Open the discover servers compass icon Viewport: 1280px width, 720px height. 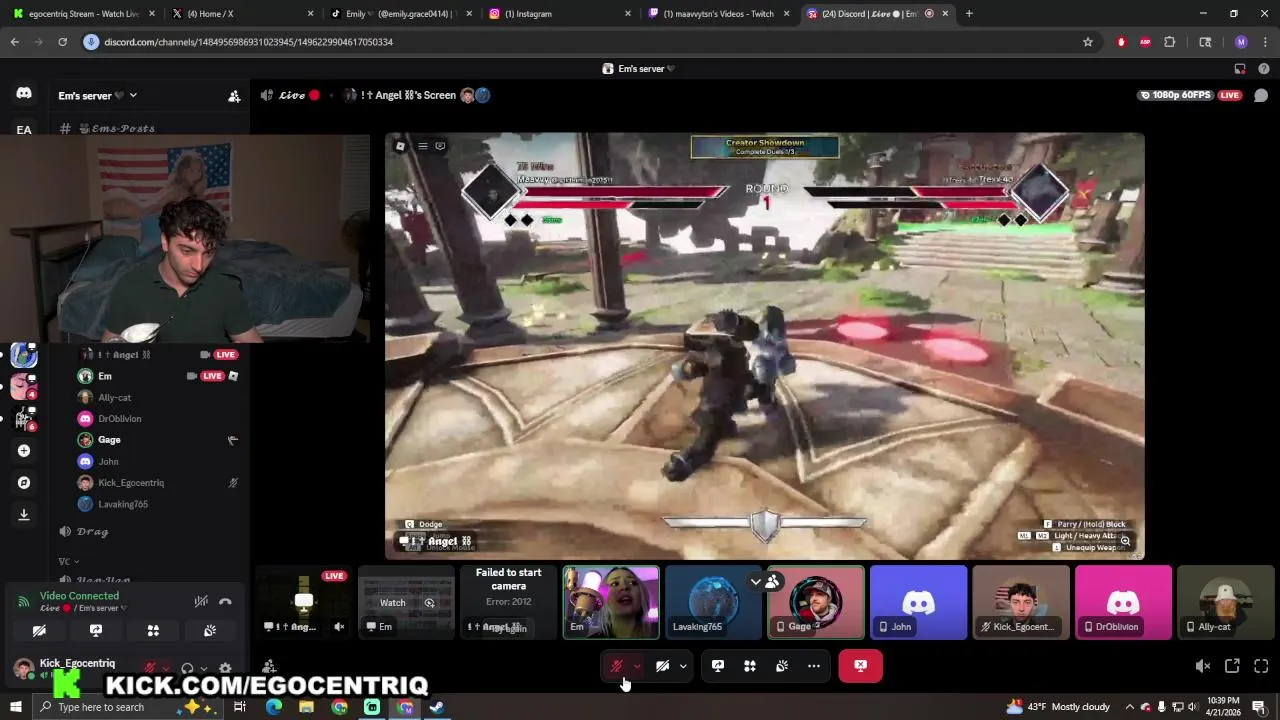click(x=24, y=483)
